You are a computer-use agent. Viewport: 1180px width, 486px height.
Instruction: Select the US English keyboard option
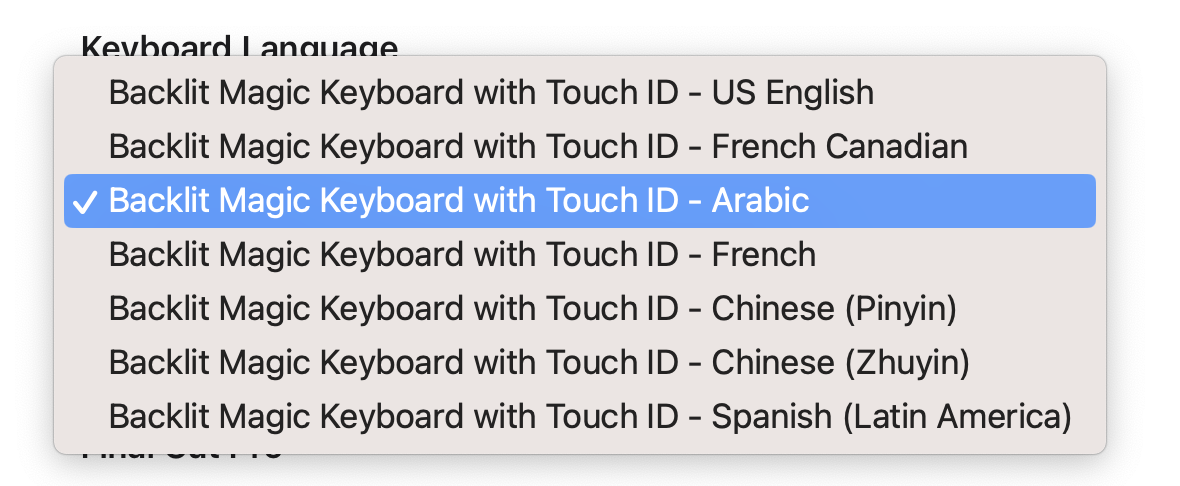(491, 93)
